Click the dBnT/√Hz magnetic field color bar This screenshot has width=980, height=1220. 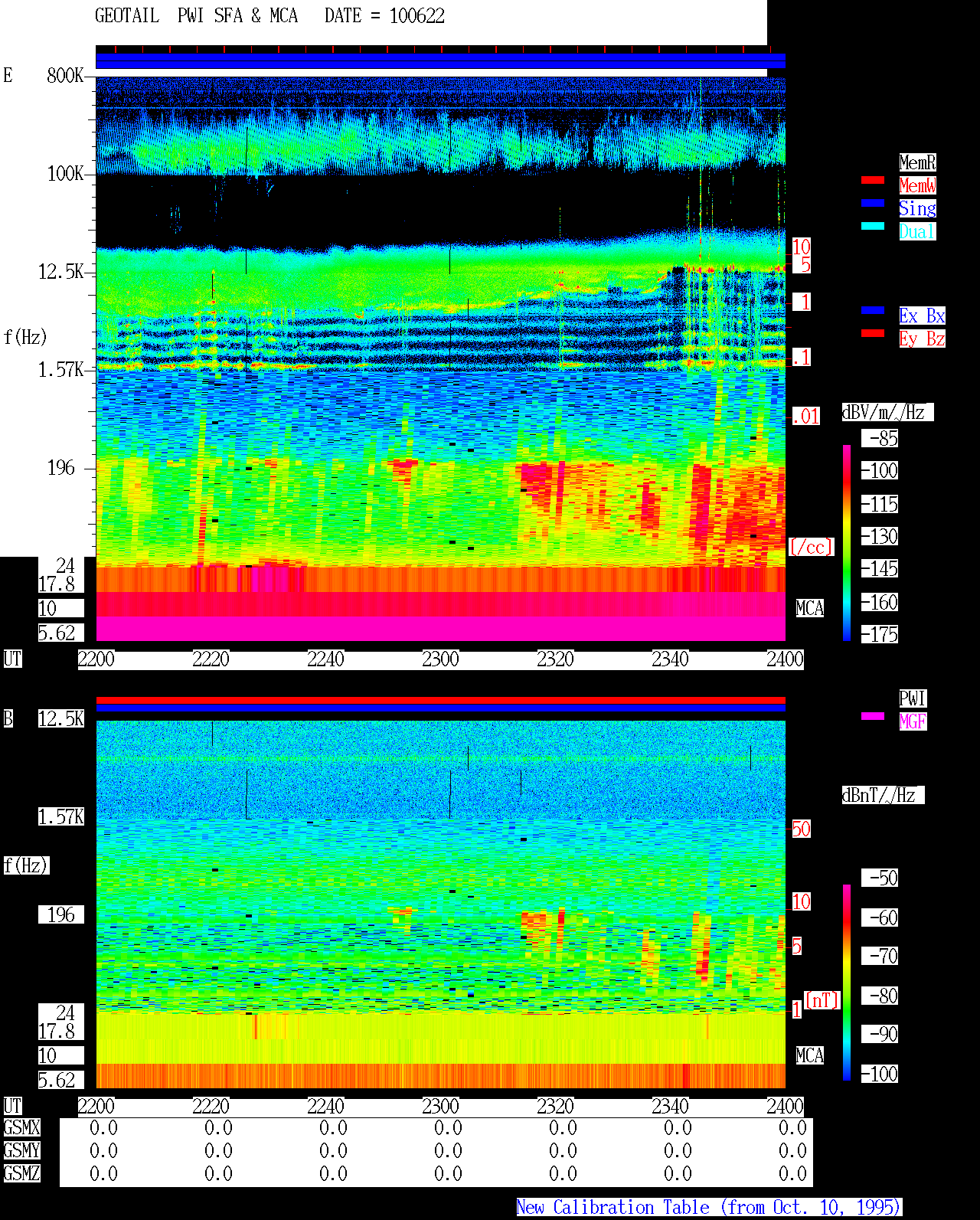pos(847,983)
